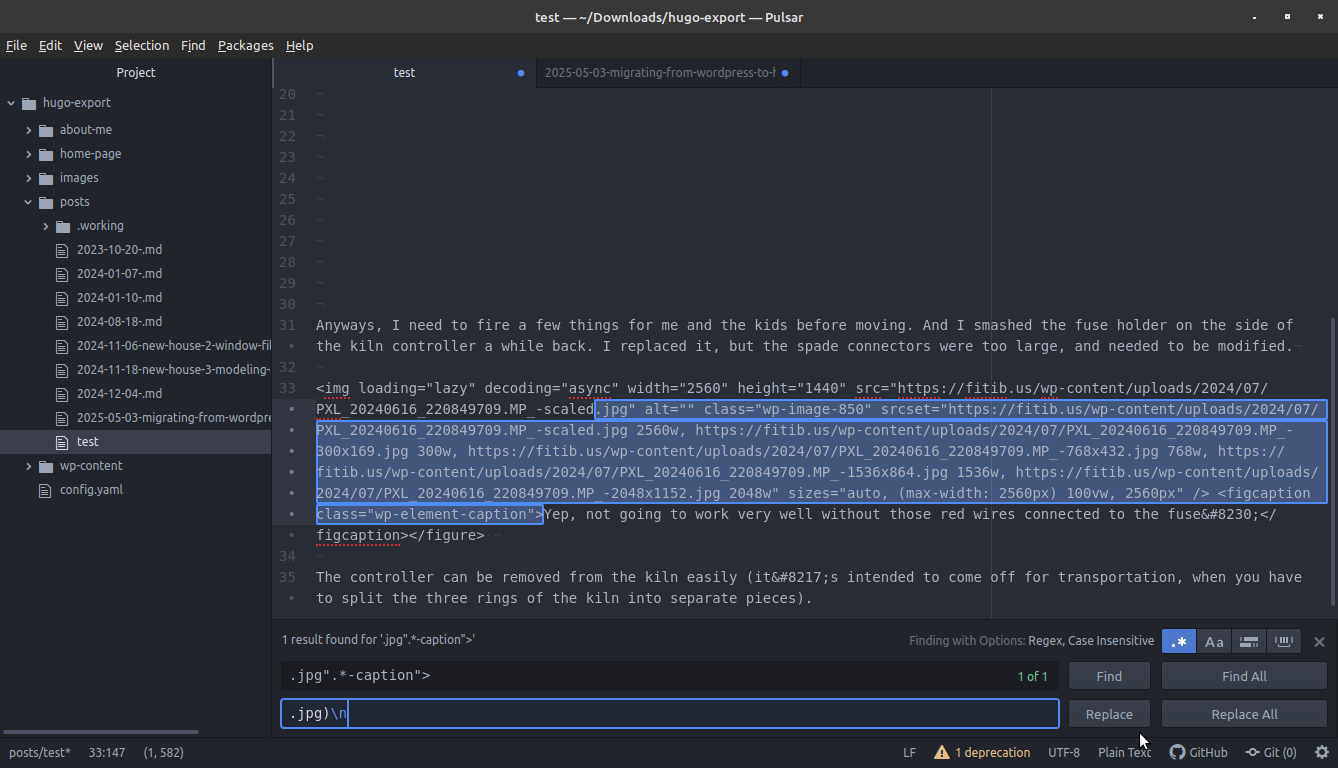Screen dimensions: 1338x768
Task: Click the Find All button
Action: click(1244, 676)
